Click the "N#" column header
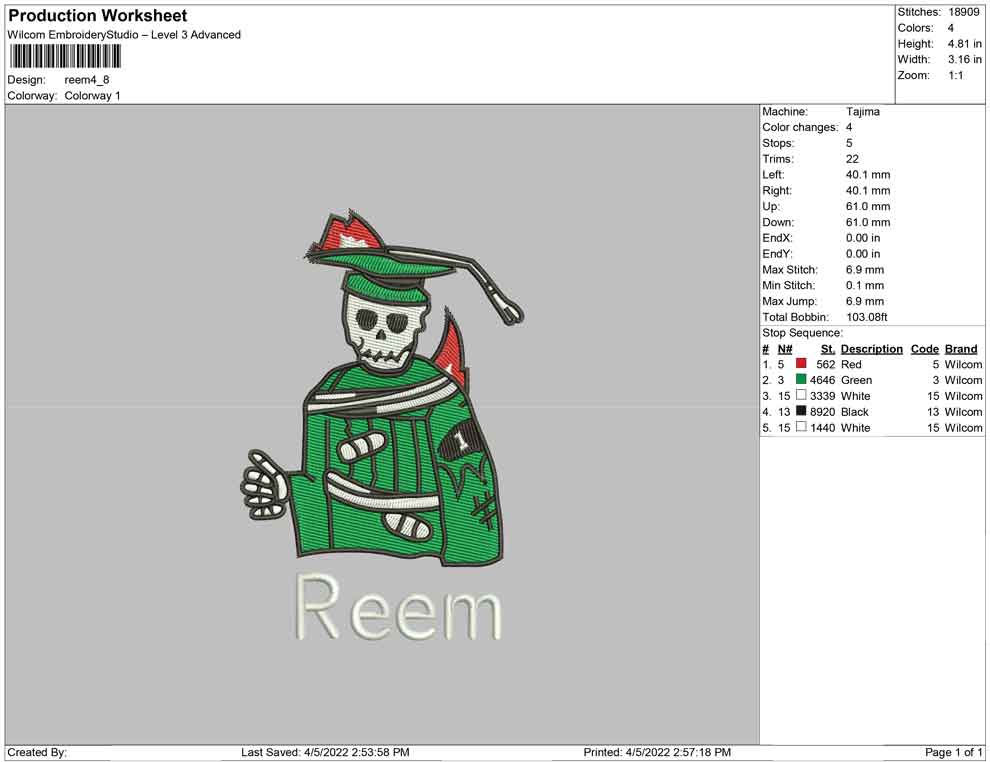Viewport: 990px width, 762px height. pyautogui.click(x=785, y=349)
